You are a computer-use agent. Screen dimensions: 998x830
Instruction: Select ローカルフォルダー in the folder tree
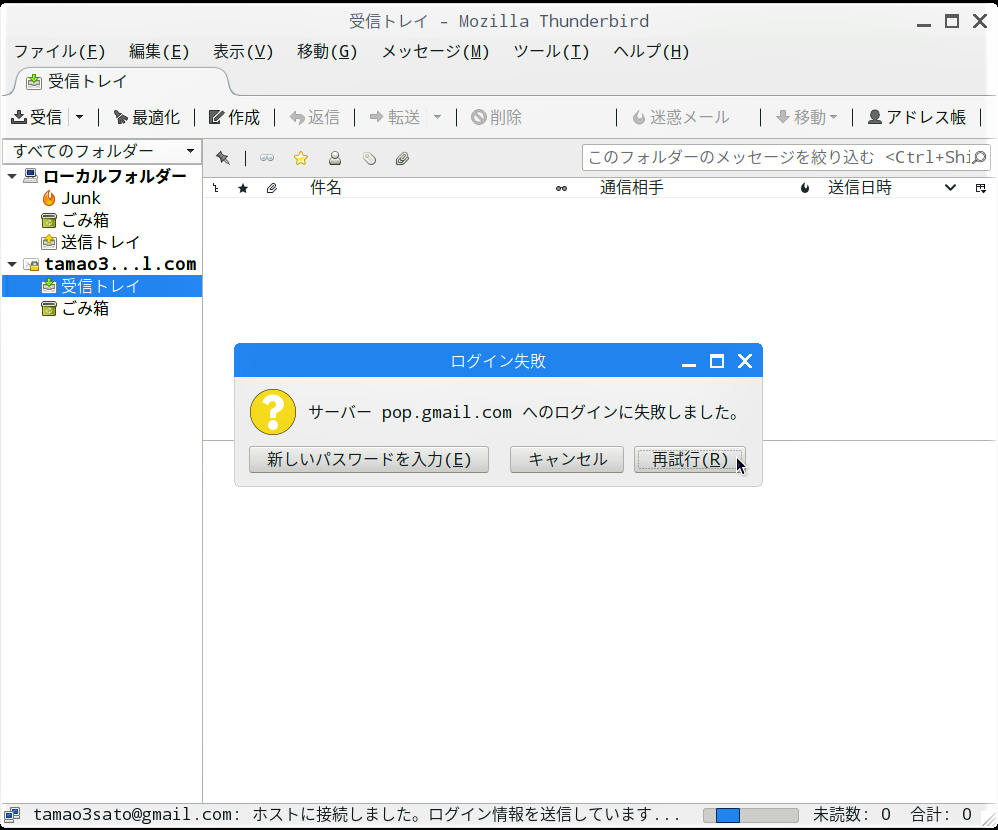pyautogui.click(x=115, y=176)
